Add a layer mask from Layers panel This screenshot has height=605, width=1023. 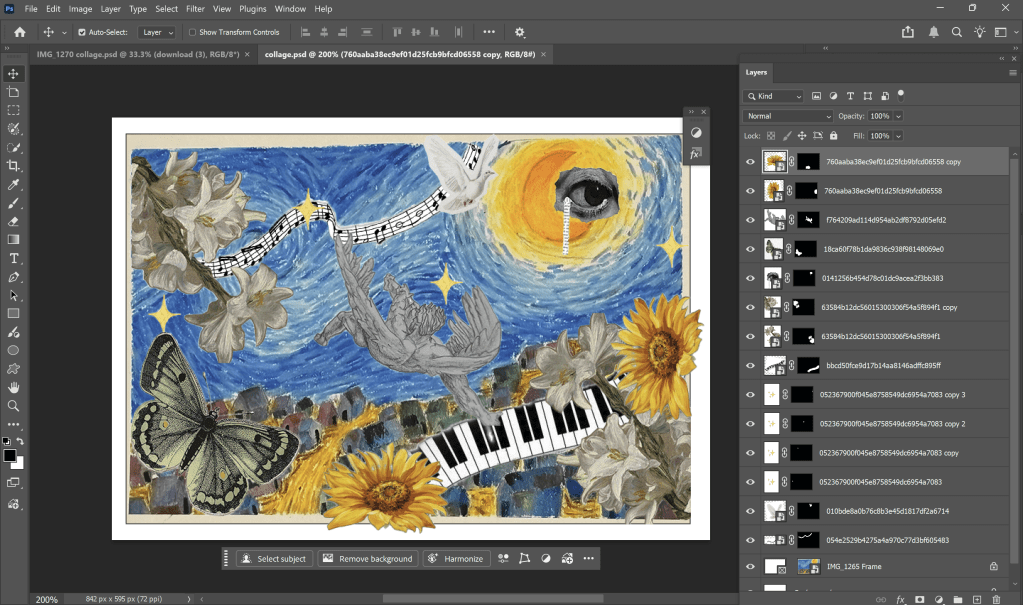point(919,599)
